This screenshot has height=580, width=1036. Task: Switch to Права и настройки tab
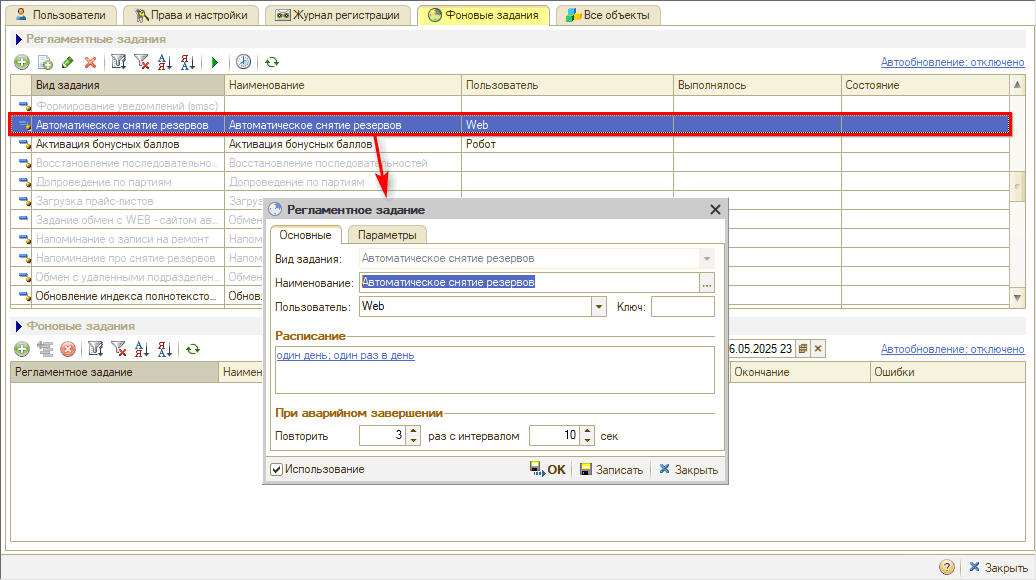191,15
